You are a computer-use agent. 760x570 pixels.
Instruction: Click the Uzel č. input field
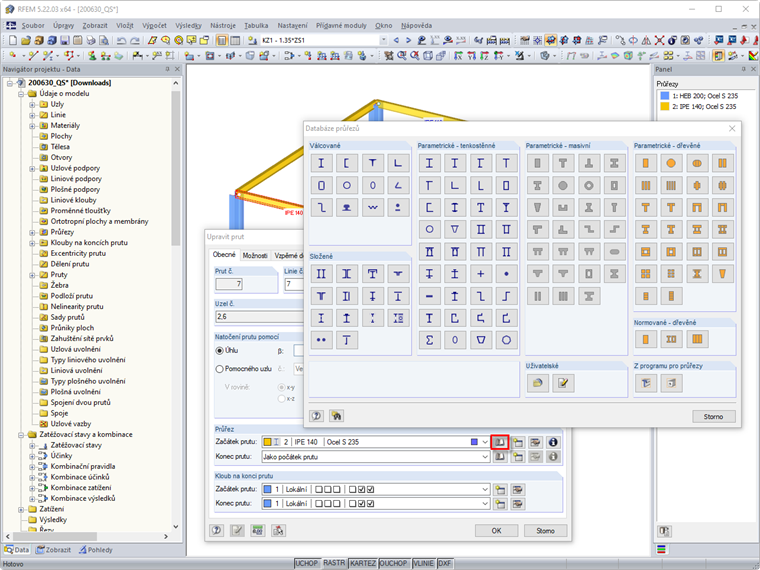pyautogui.click(x=259, y=317)
